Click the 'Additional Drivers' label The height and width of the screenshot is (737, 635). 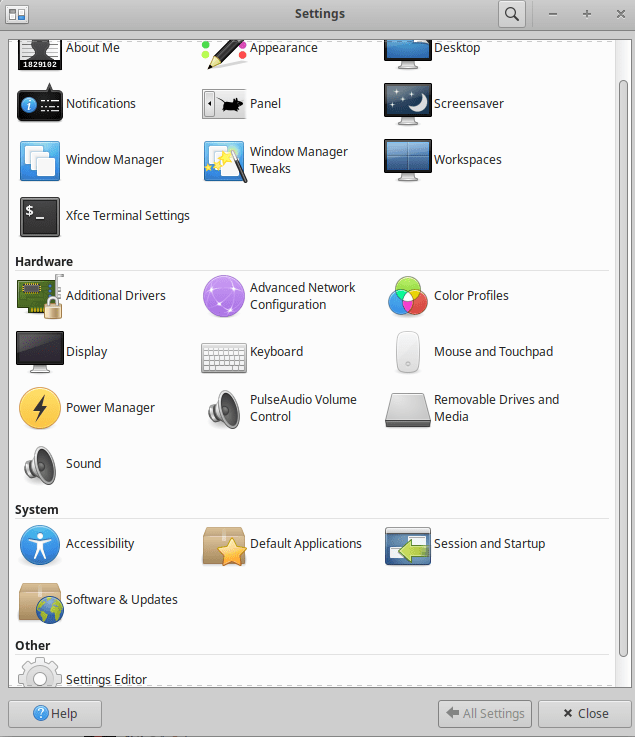(x=116, y=296)
